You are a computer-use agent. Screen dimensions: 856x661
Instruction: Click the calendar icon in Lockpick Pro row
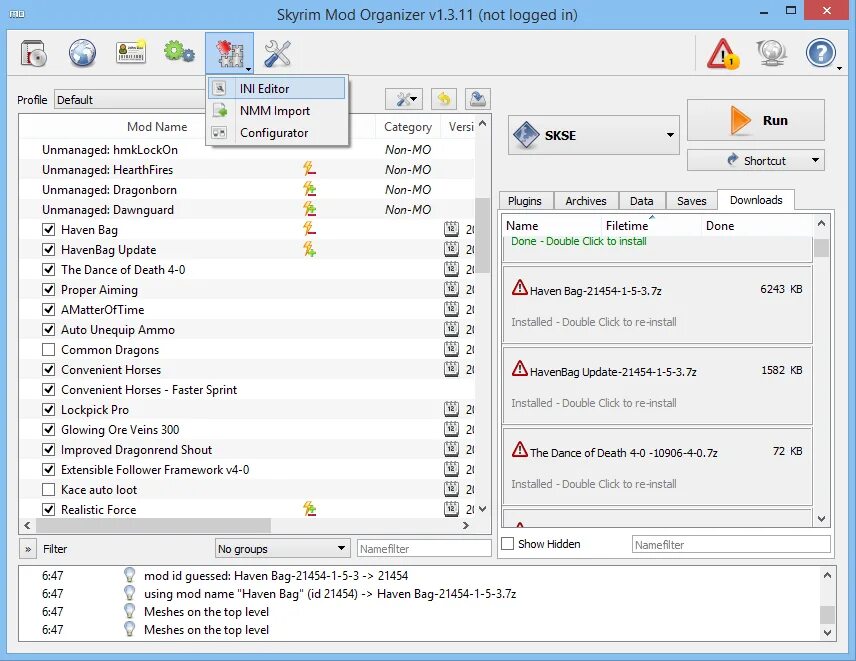[x=451, y=409]
